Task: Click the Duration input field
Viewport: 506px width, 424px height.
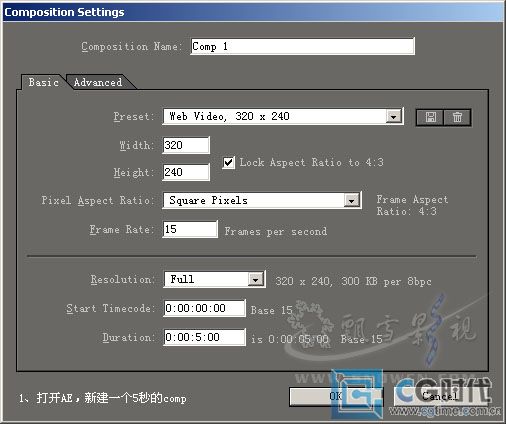Action: pyautogui.click(x=204, y=337)
